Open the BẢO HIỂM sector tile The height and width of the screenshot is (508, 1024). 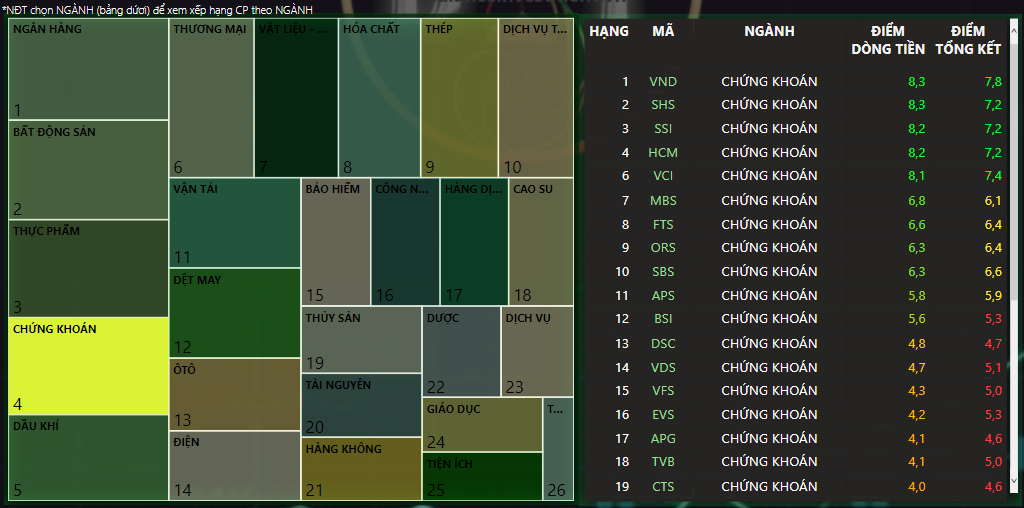pos(336,242)
